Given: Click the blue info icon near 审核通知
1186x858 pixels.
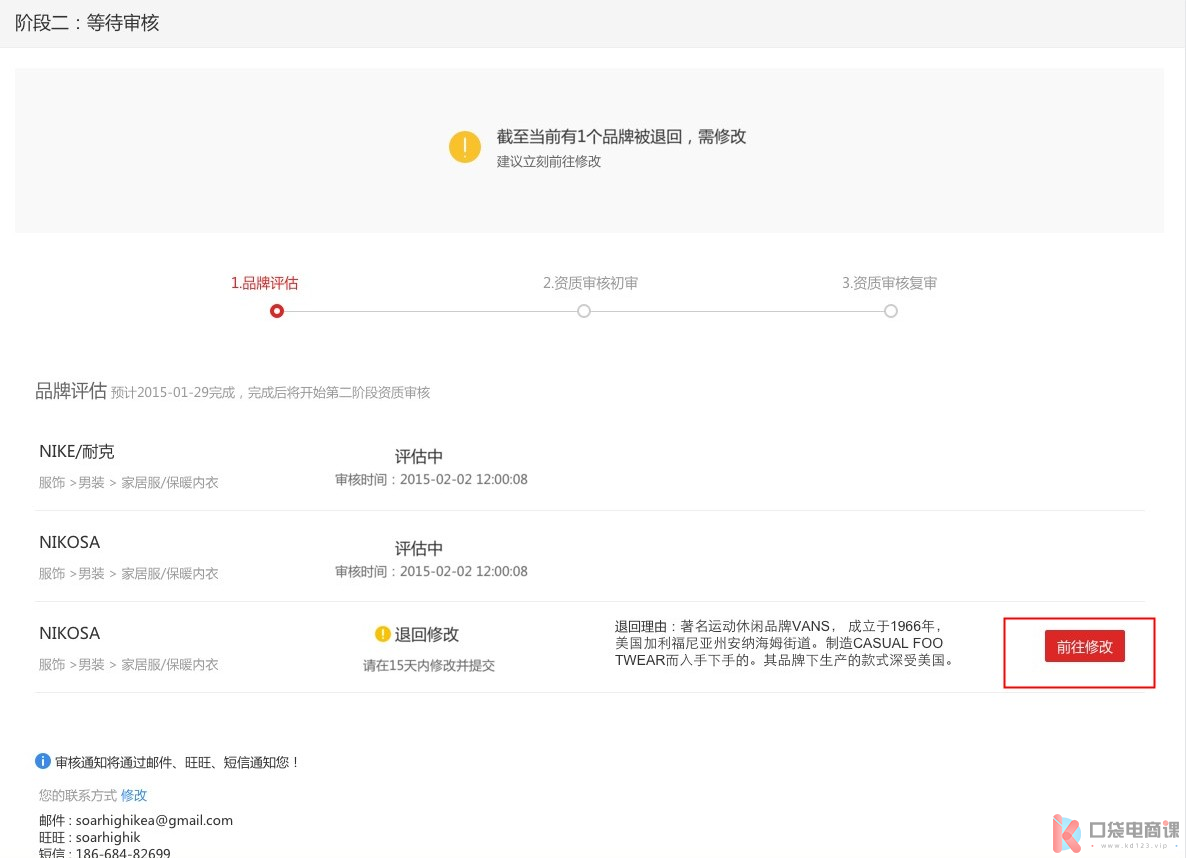Looking at the screenshot, I should click(x=43, y=762).
